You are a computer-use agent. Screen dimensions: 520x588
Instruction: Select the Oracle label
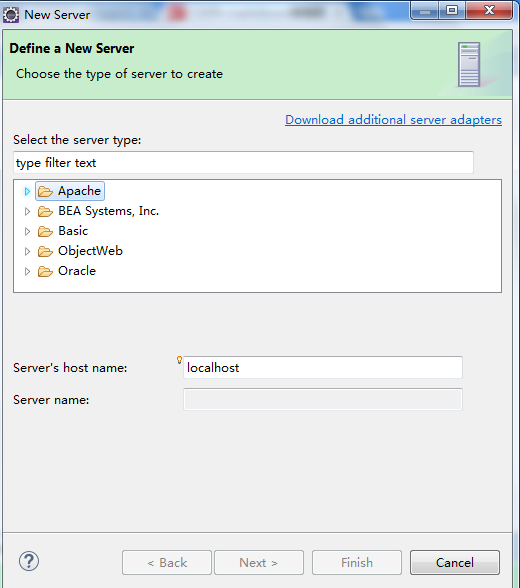coord(77,271)
